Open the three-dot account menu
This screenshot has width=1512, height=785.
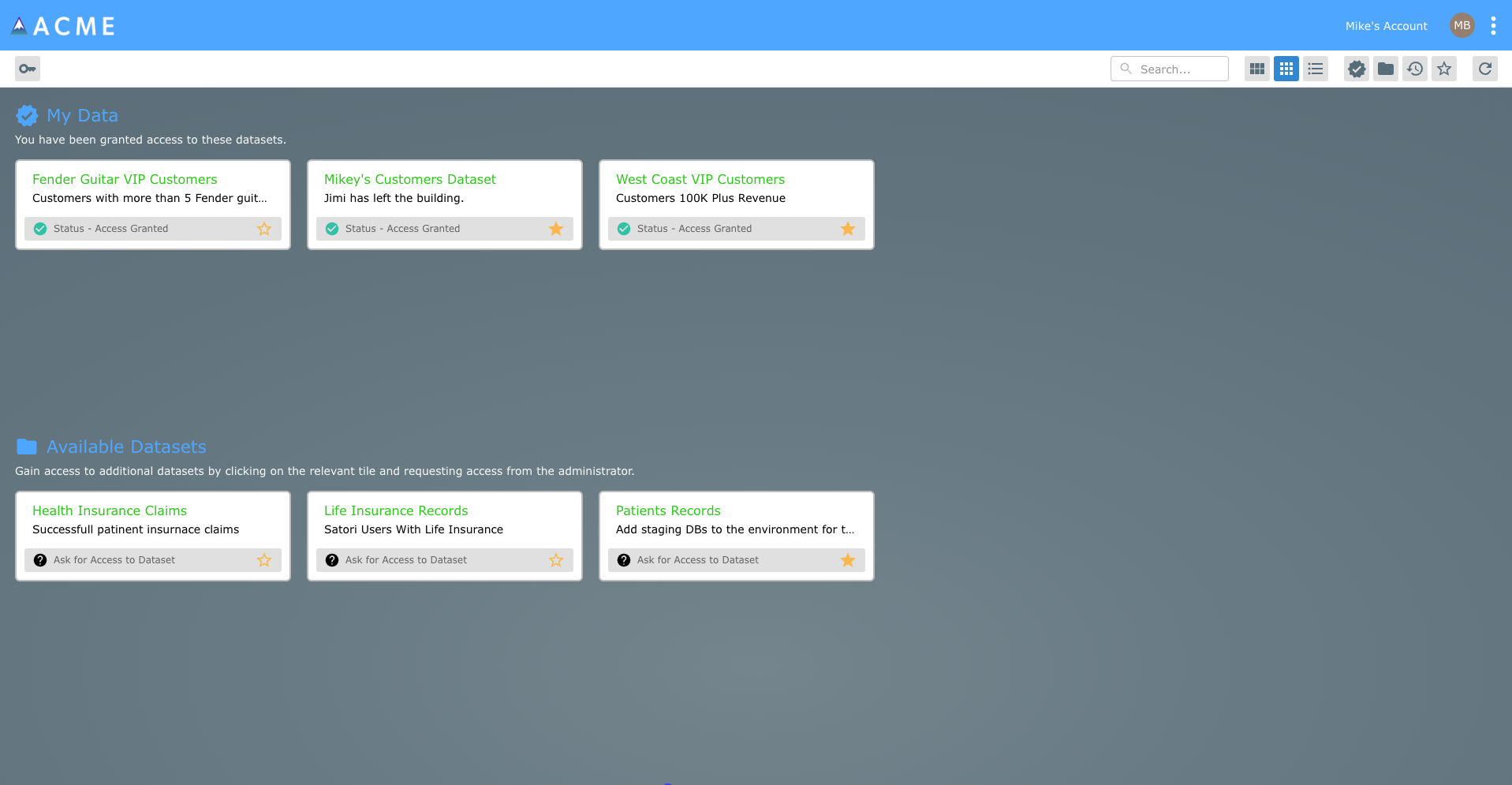click(1493, 26)
